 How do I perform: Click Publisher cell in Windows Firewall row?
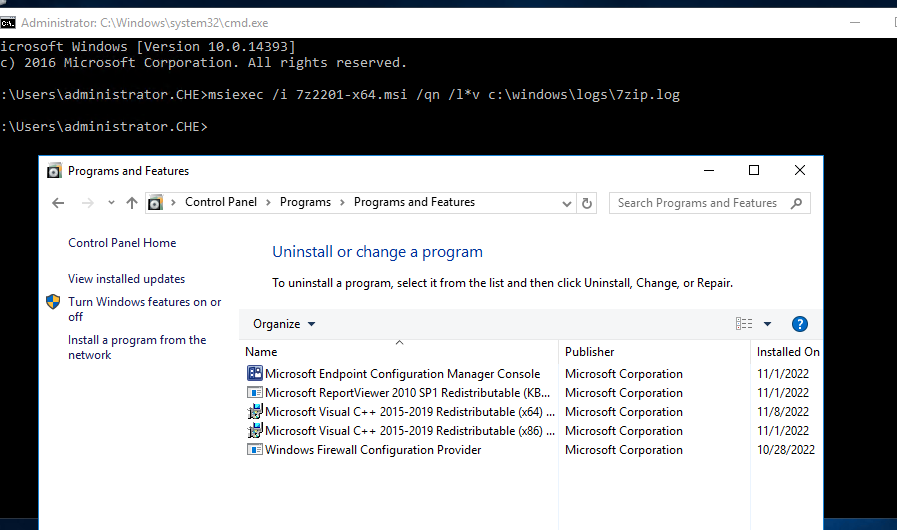tap(624, 450)
